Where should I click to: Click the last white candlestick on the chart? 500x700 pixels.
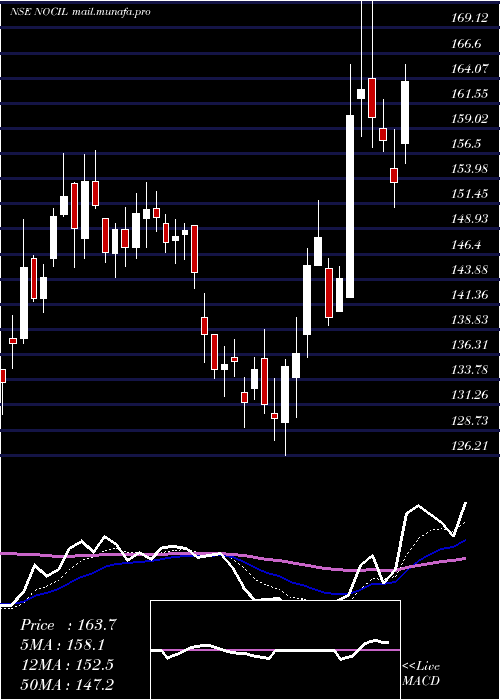(x=405, y=112)
